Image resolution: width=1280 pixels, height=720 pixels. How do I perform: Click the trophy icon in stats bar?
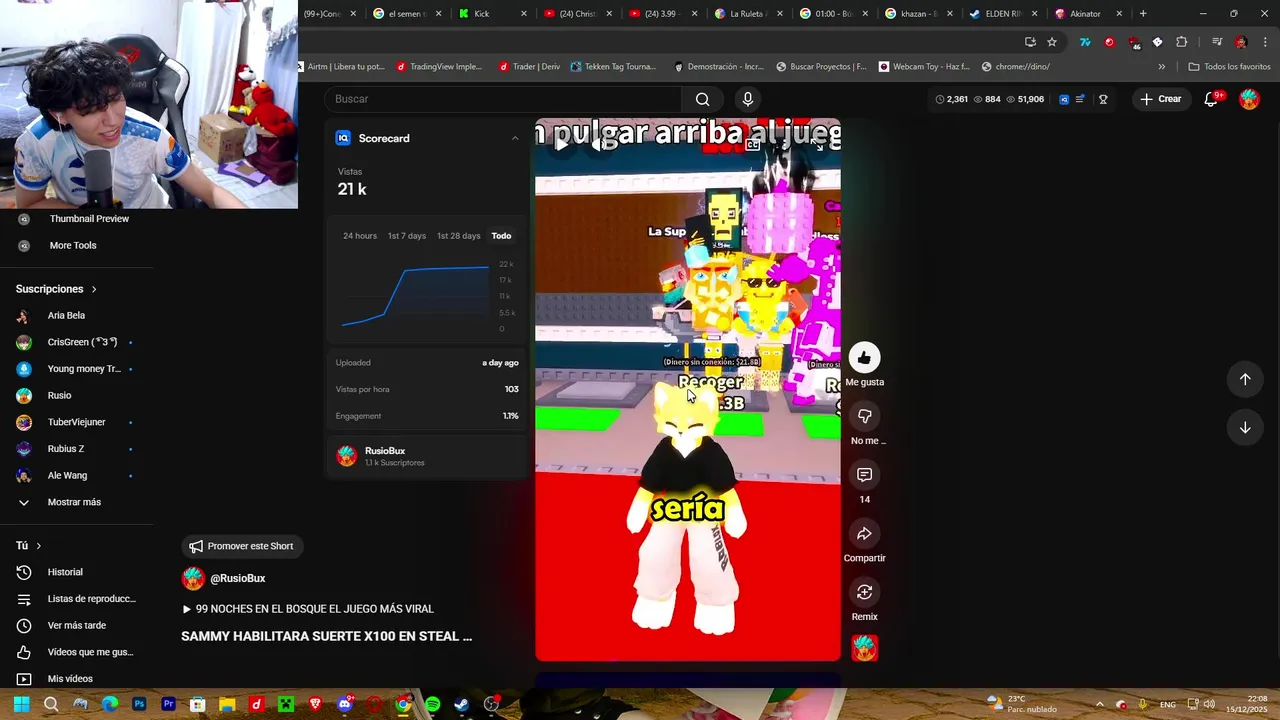[x=1103, y=99]
